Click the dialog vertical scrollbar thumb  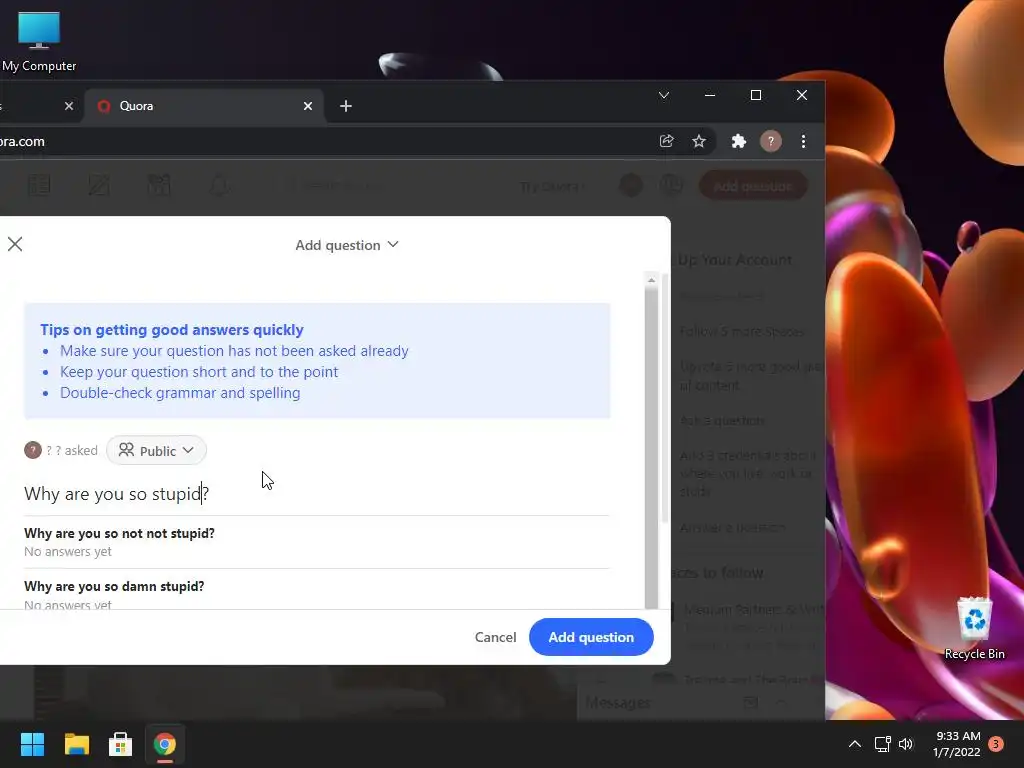tap(651, 447)
